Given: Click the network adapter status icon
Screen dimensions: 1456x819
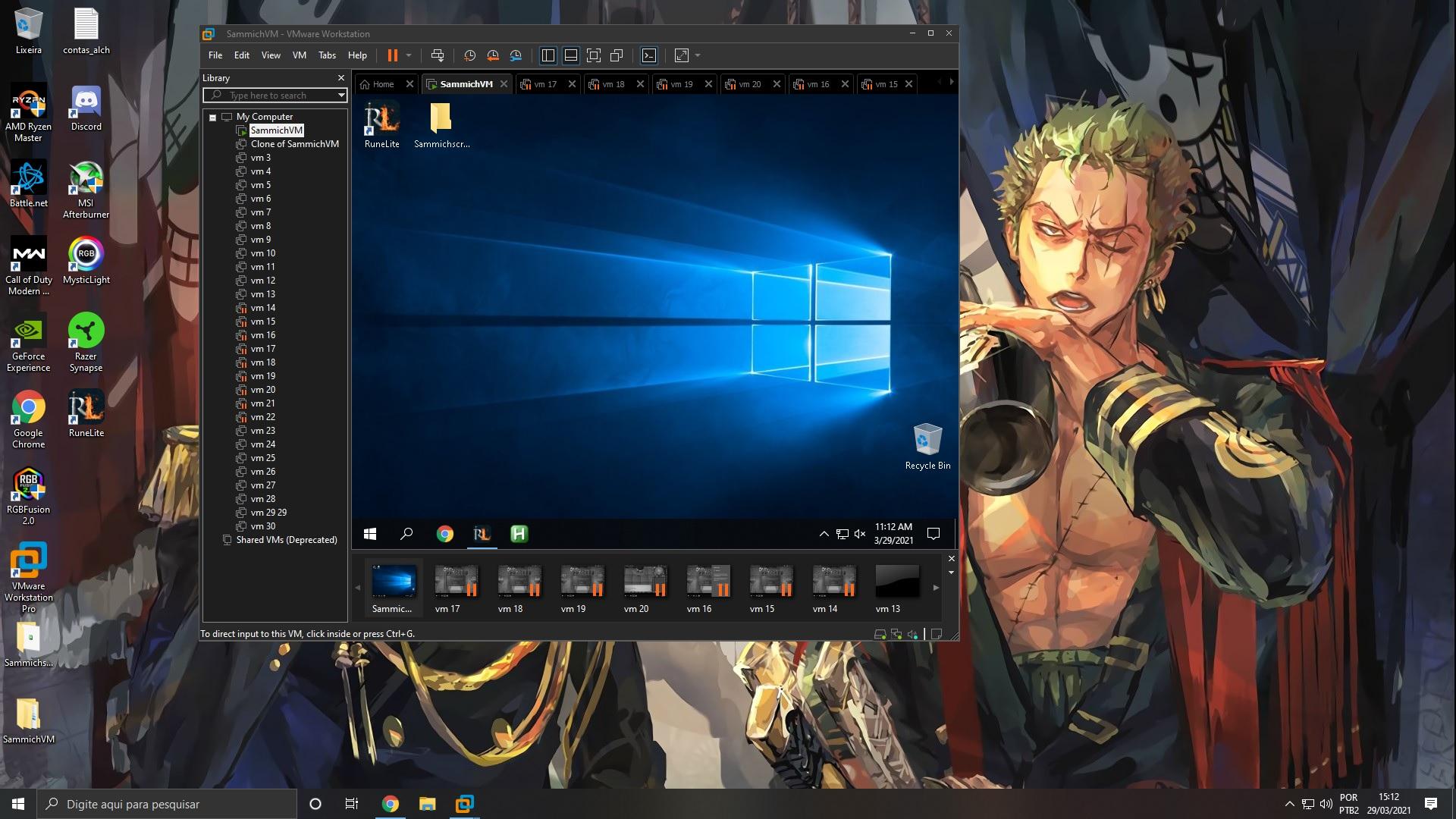Looking at the screenshot, I should (x=896, y=635).
